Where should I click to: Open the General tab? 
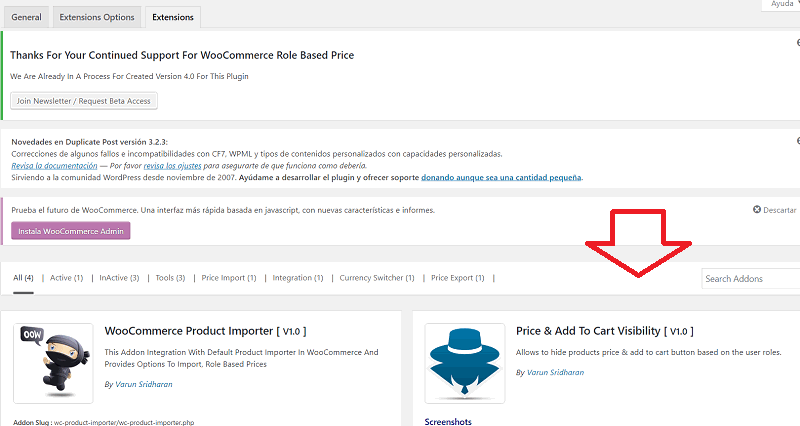(x=26, y=17)
